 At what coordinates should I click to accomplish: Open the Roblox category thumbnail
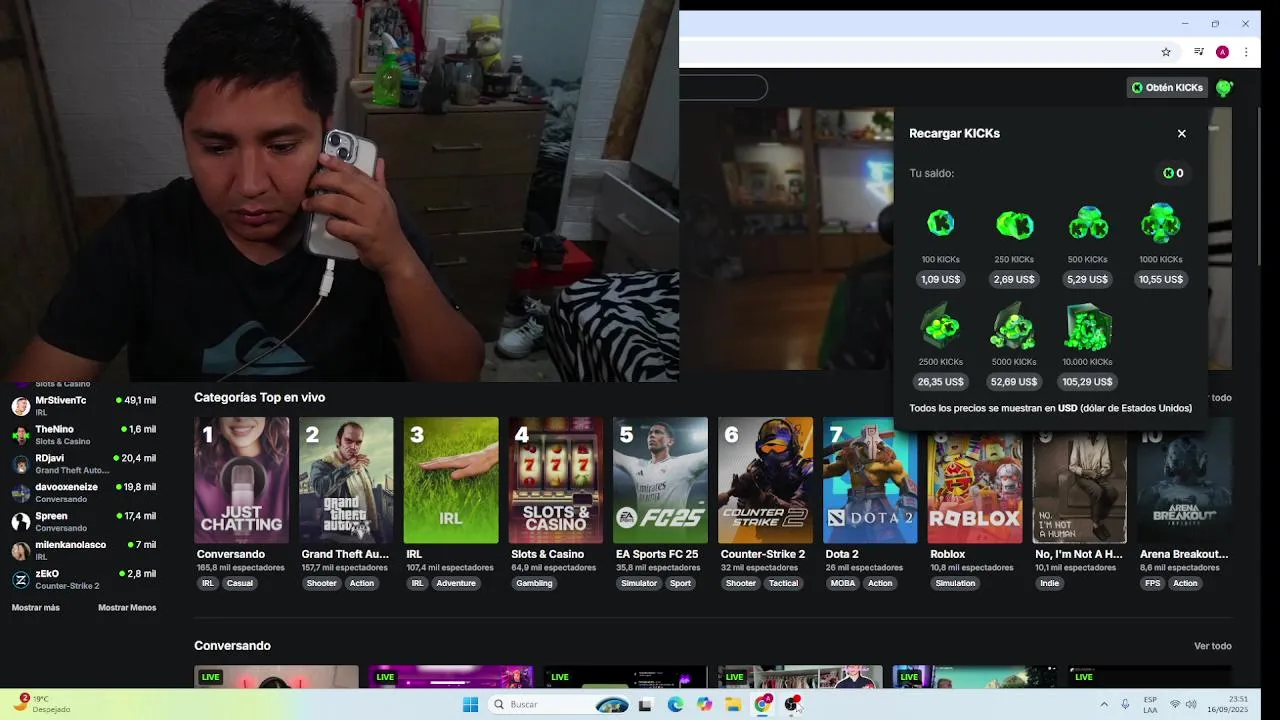pos(975,487)
